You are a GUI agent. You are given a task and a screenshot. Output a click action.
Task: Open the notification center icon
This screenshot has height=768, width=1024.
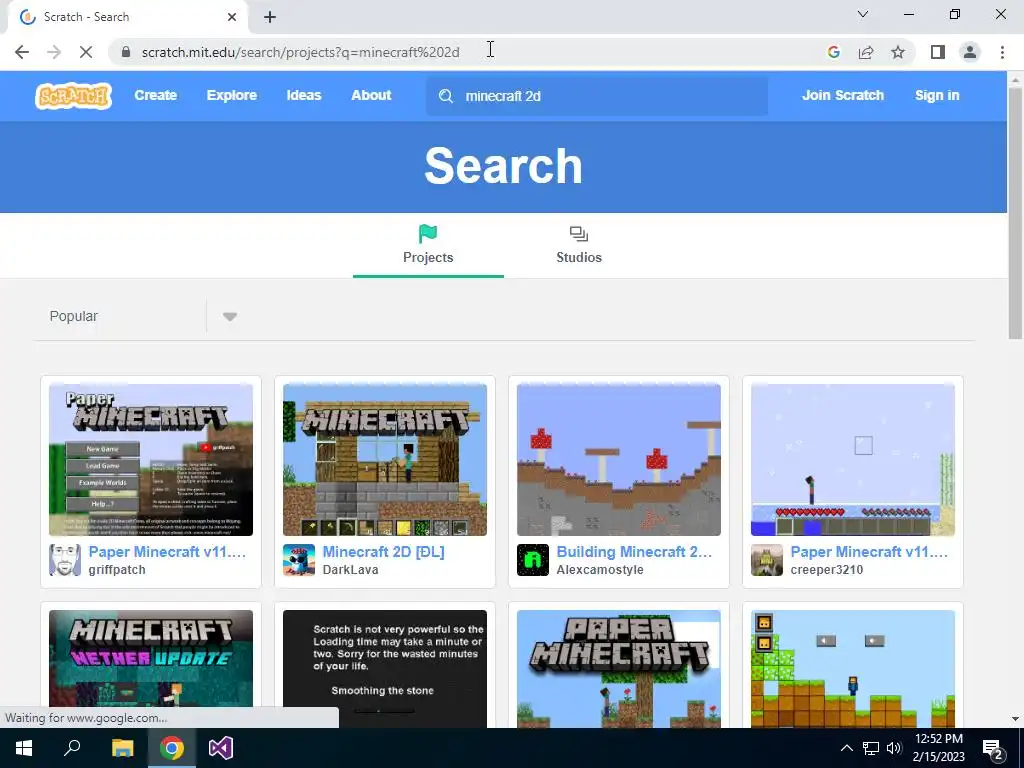pyautogui.click(x=993, y=748)
